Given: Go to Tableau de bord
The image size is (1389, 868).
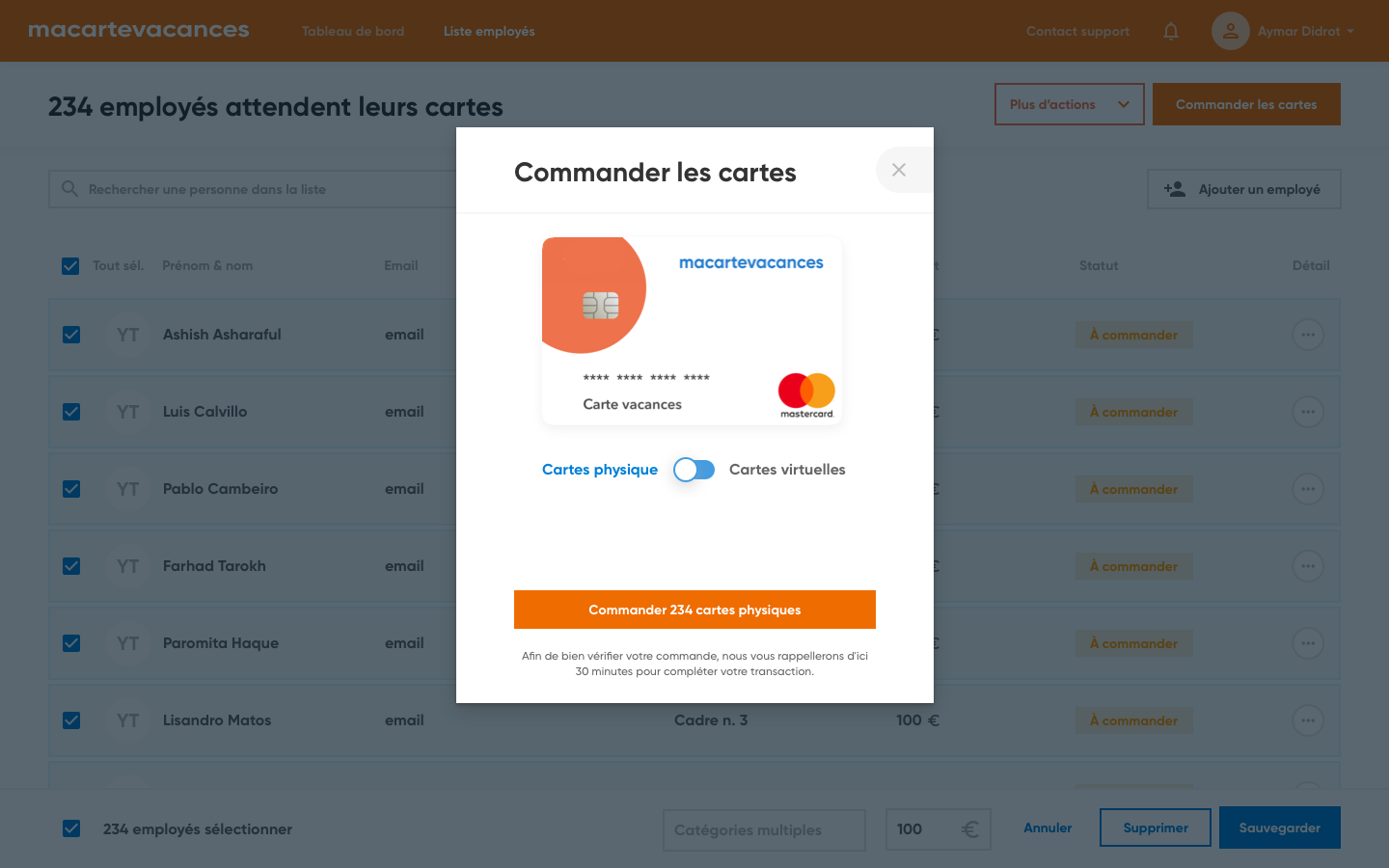Looking at the screenshot, I should pyautogui.click(x=353, y=31).
